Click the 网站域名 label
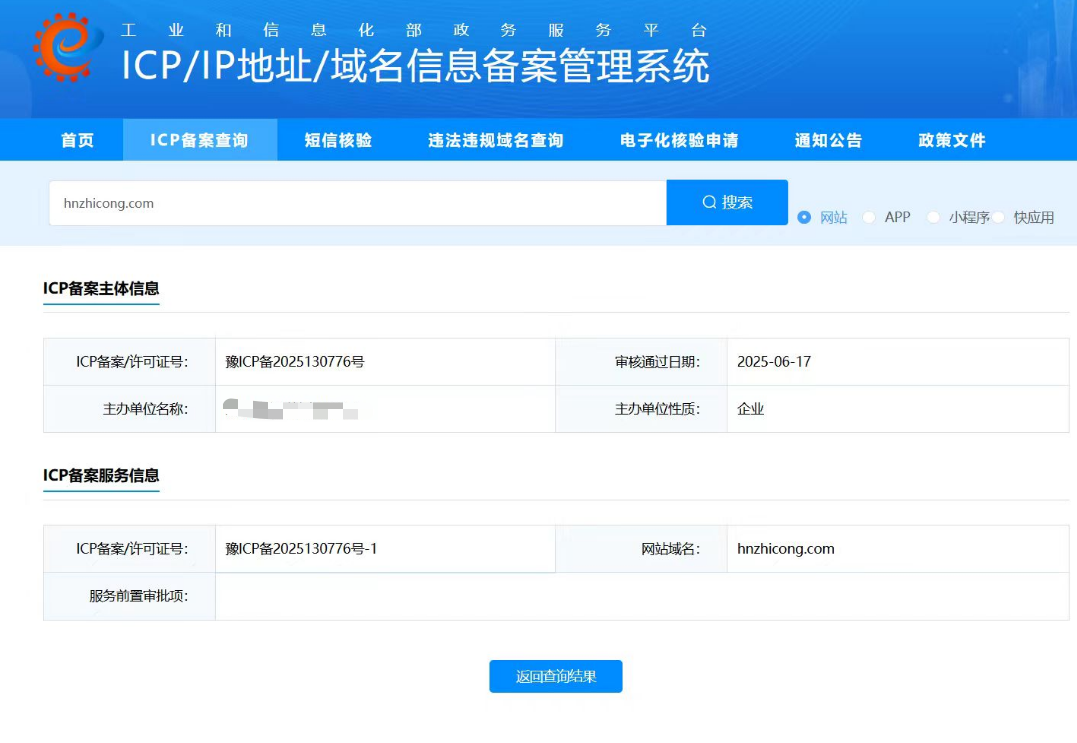Image resolution: width=1077 pixels, height=743 pixels. pos(670,549)
